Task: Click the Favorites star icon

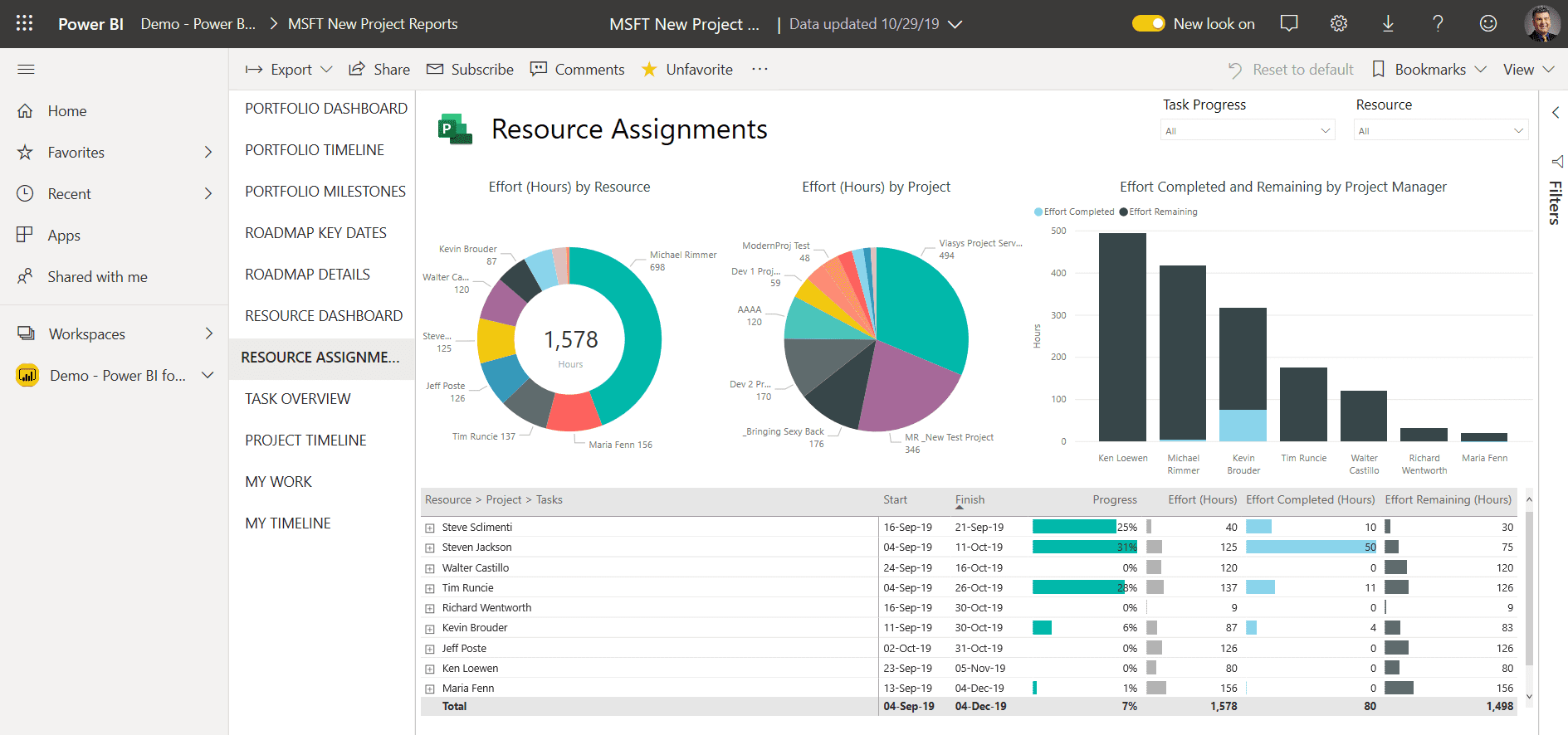Action: [26, 152]
